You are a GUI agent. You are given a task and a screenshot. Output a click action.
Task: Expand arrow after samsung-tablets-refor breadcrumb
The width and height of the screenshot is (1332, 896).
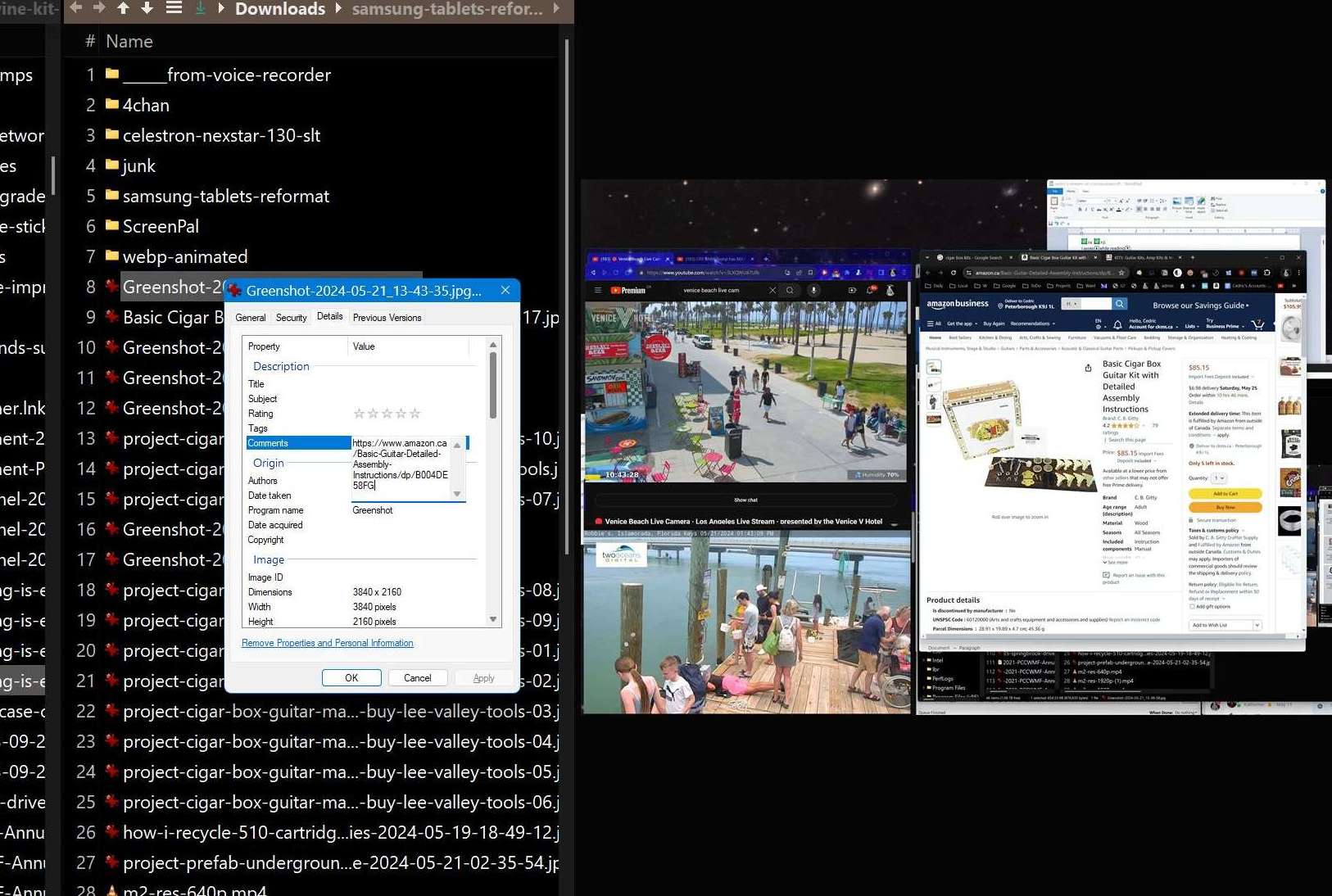point(557,9)
